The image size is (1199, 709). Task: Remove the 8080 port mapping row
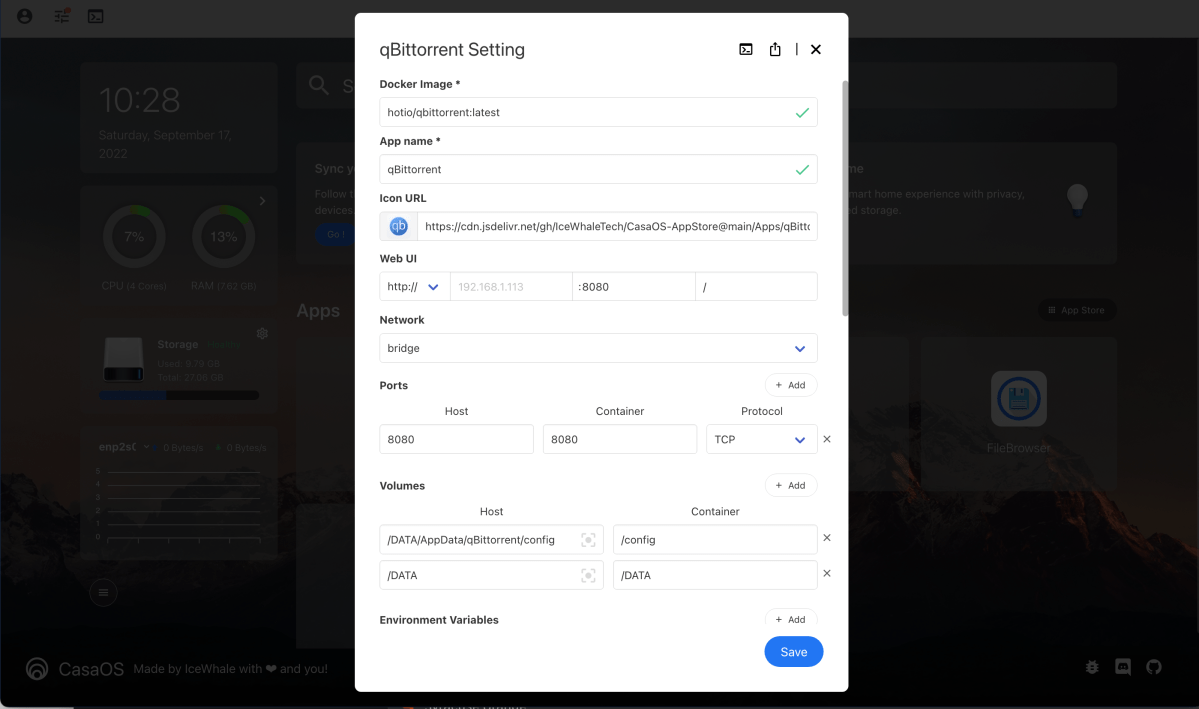pyautogui.click(x=827, y=439)
